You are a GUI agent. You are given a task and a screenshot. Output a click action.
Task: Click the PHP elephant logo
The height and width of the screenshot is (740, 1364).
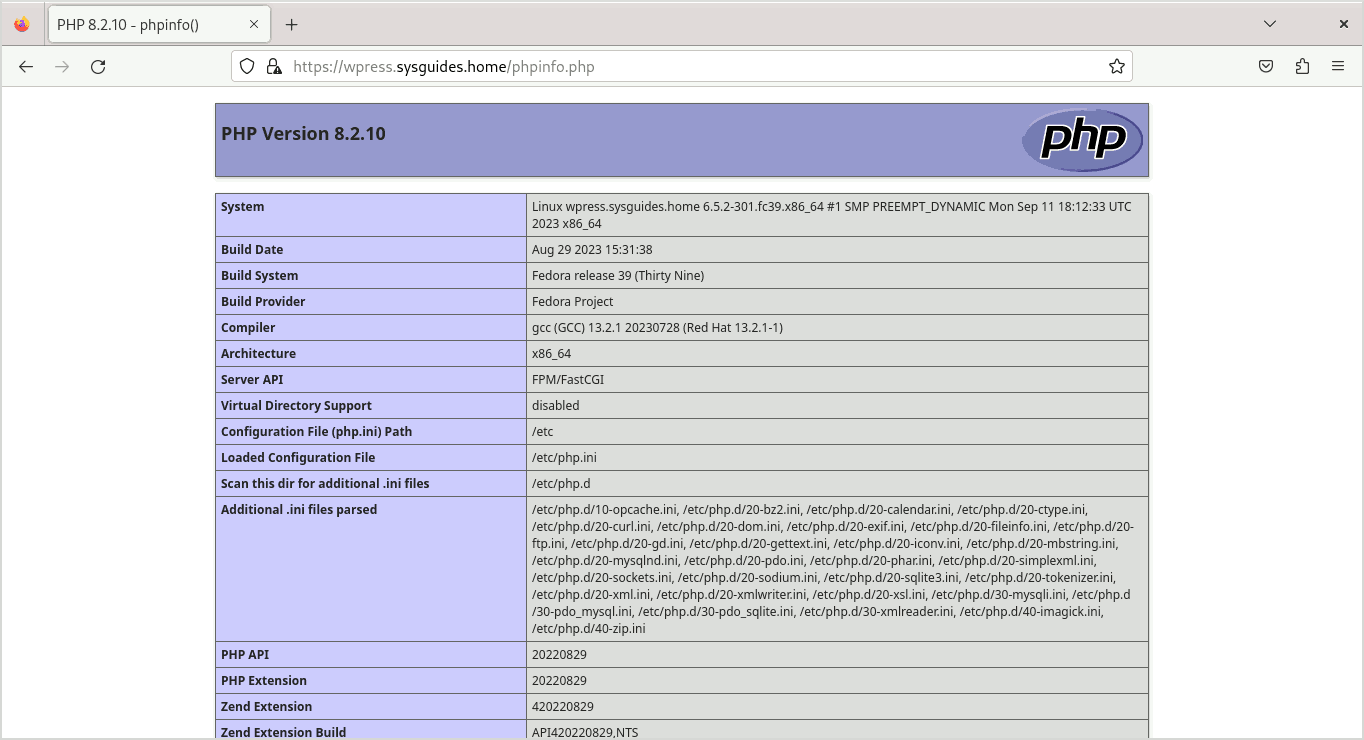click(x=1083, y=140)
